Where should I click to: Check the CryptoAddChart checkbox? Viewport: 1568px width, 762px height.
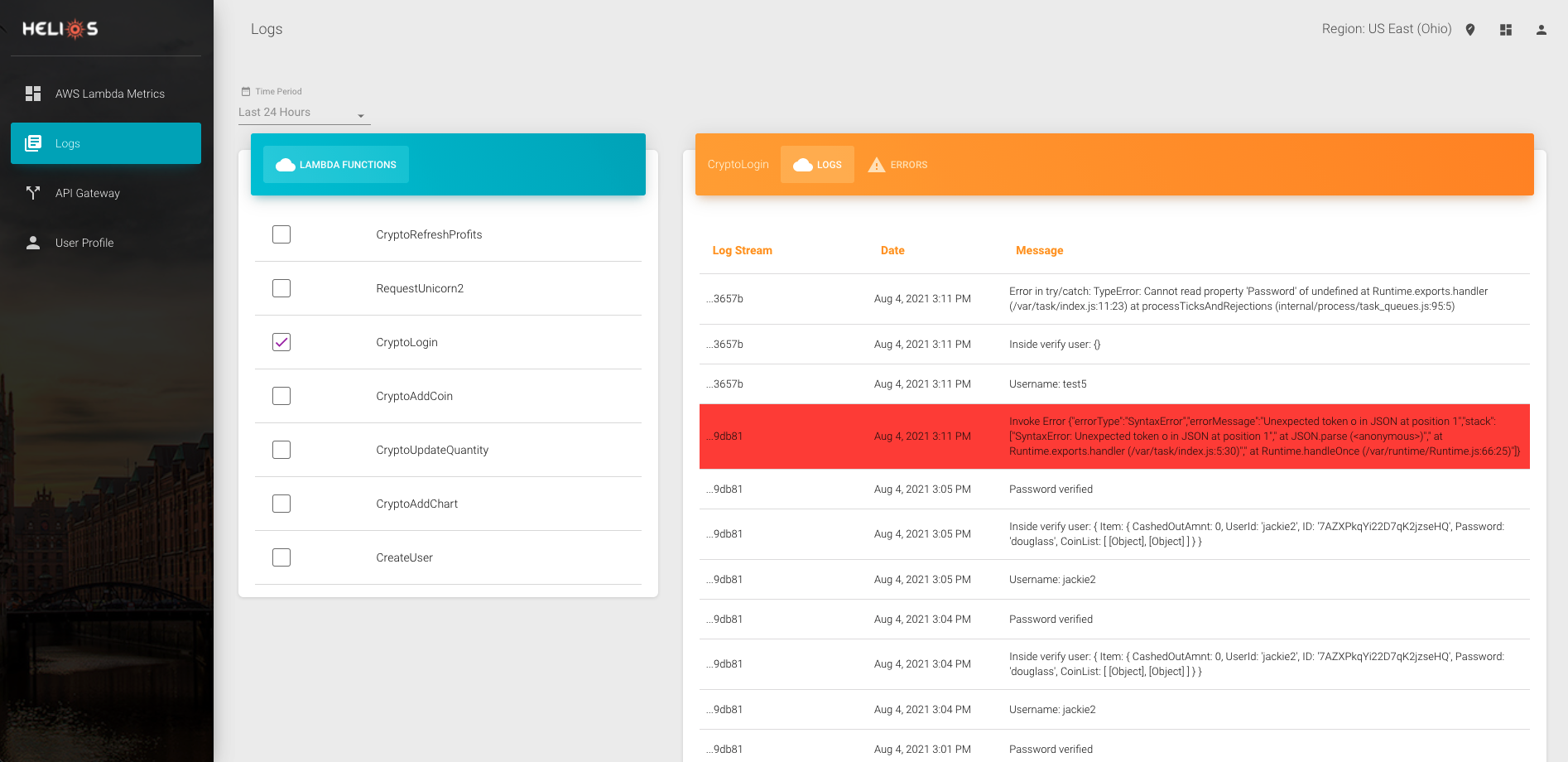(281, 504)
